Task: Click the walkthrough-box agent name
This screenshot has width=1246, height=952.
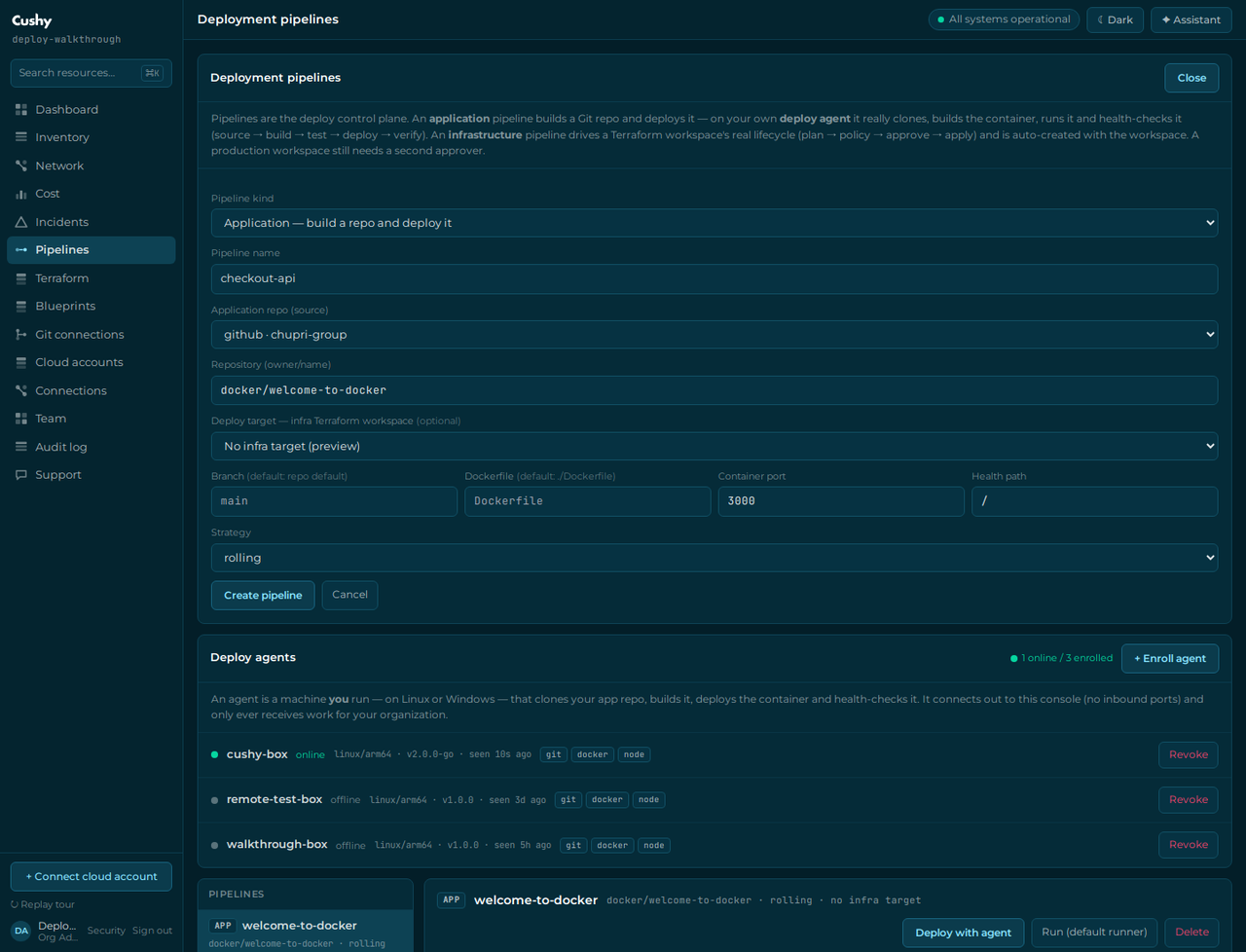Action: pyautogui.click(x=277, y=845)
